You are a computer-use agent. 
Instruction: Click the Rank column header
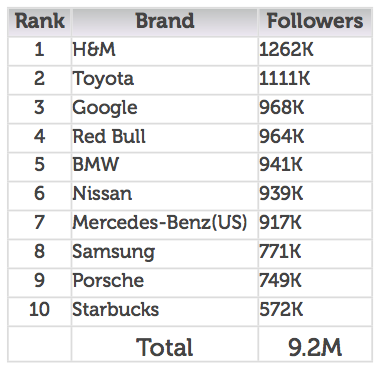[x=39, y=22]
